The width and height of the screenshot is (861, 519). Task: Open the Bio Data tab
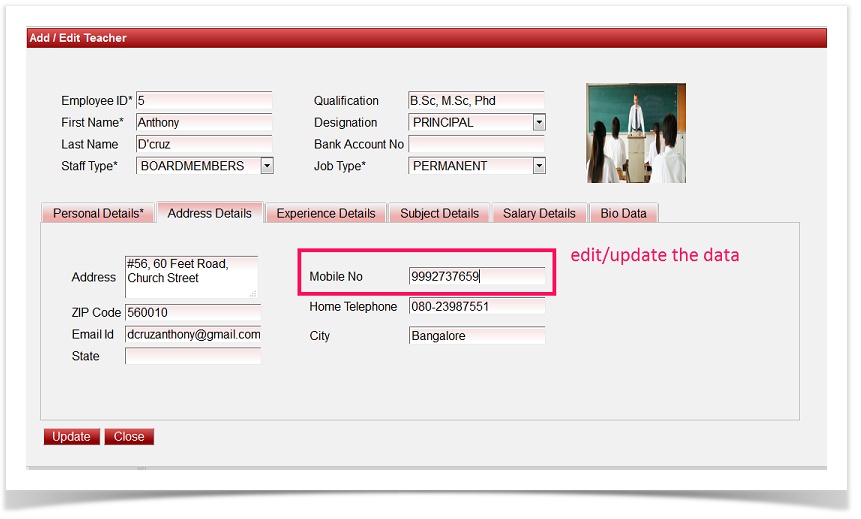point(623,213)
